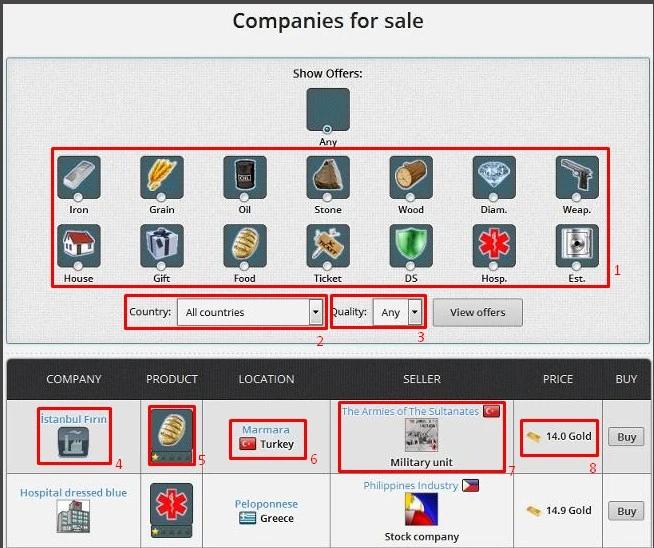This screenshot has height=548, width=654.
Task: Buy the İstanbul Fırın company for 14.0 Gold
Action: click(626, 437)
